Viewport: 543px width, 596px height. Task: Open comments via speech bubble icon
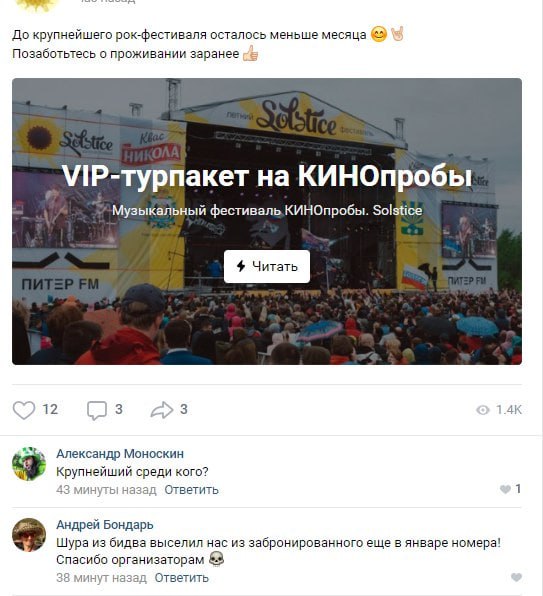97,411
